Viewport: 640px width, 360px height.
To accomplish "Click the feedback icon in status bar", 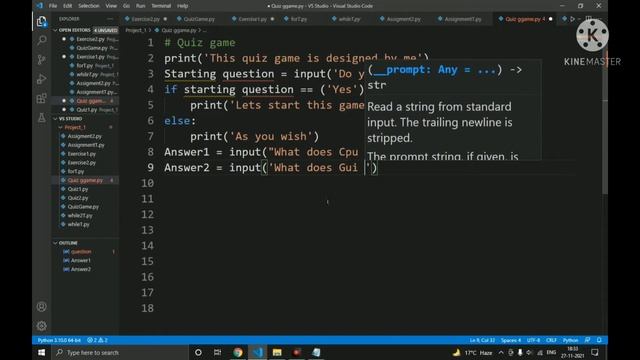I will pyautogui.click(x=587, y=340).
